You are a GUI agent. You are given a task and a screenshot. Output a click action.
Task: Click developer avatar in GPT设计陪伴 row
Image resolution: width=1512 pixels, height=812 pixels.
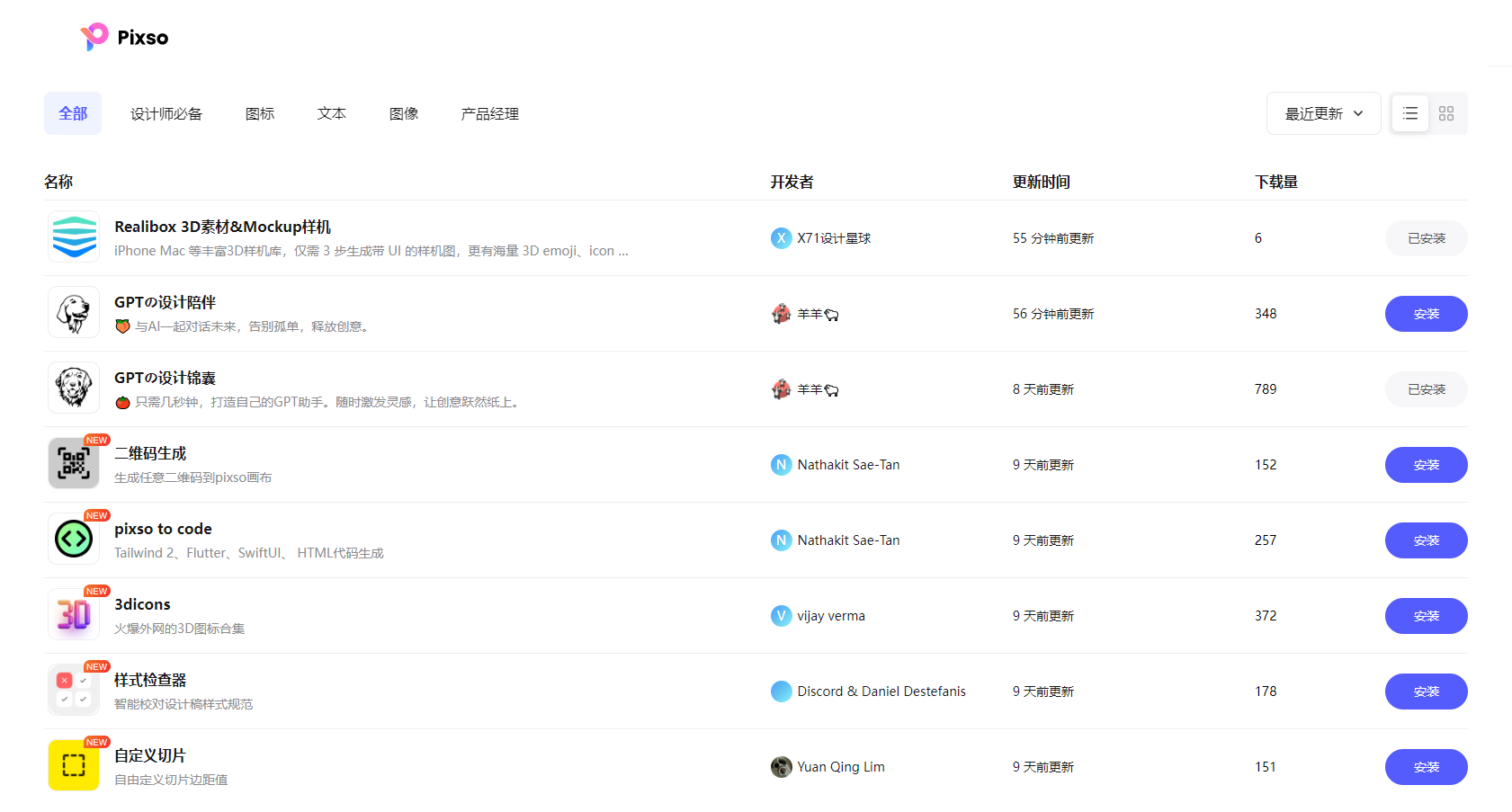782,314
